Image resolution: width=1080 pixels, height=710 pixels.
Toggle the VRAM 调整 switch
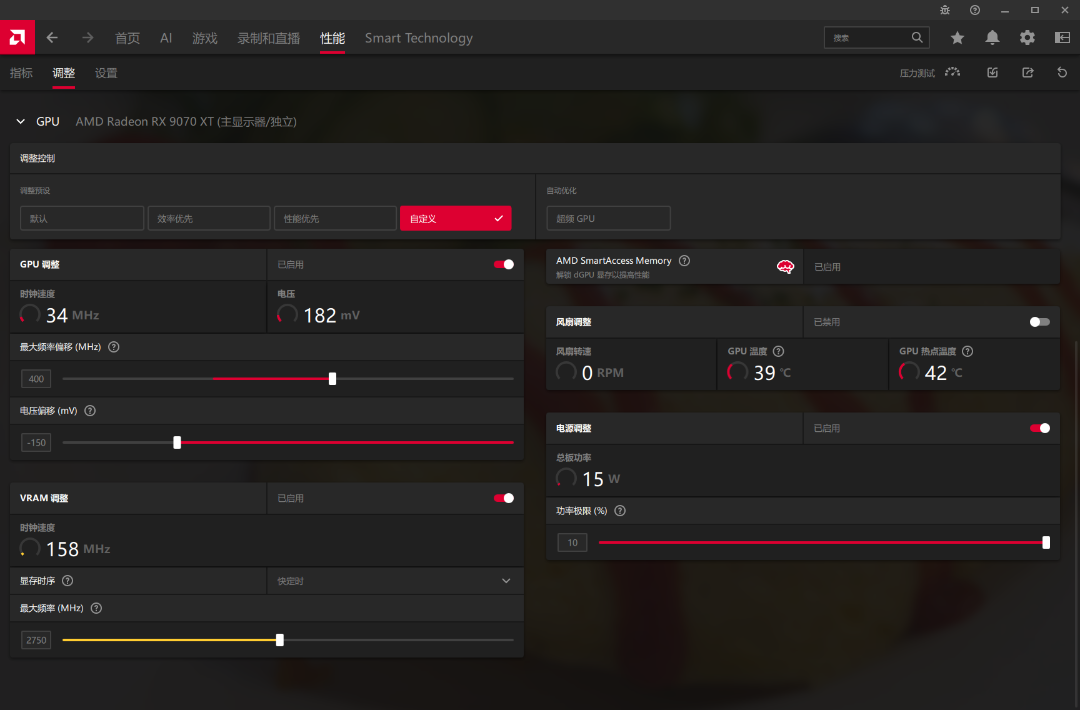click(504, 498)
